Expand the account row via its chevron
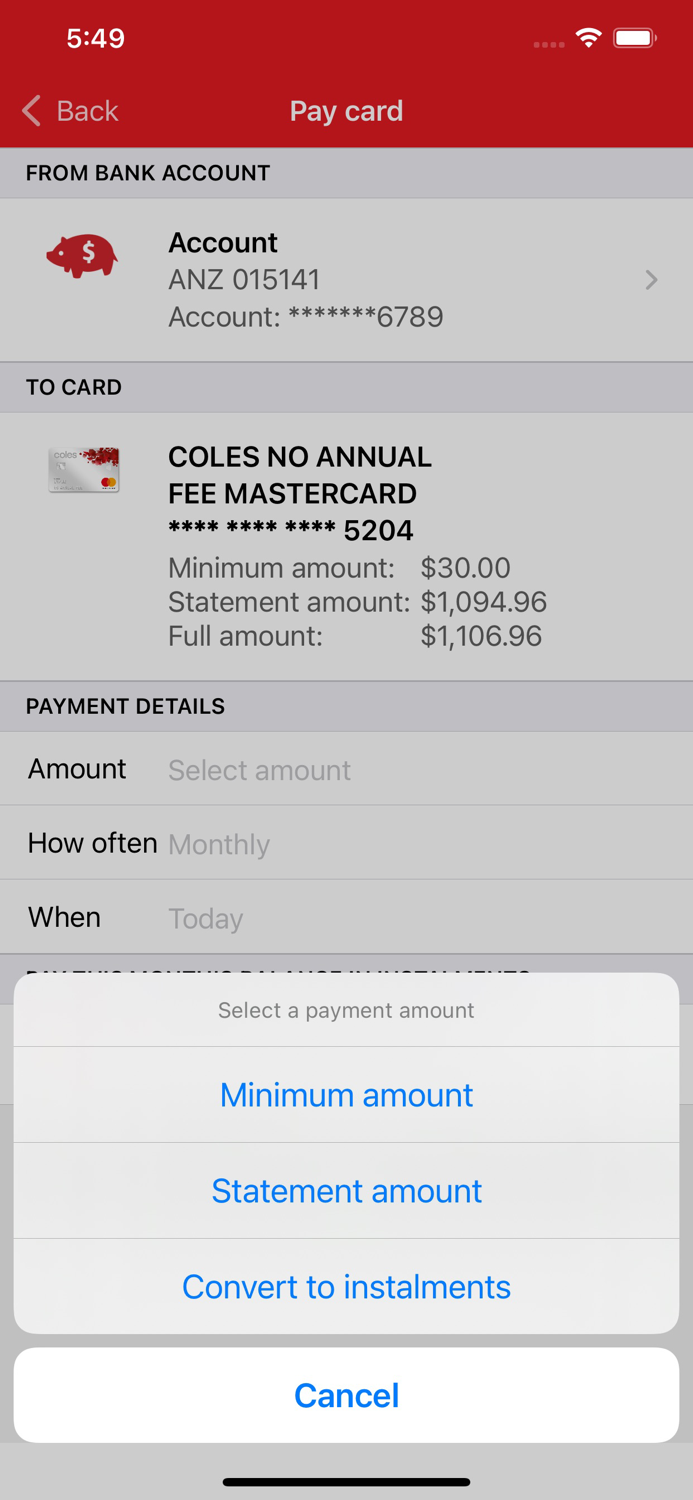The width and height of the screenshot is (693, 1500). [651, 280]
